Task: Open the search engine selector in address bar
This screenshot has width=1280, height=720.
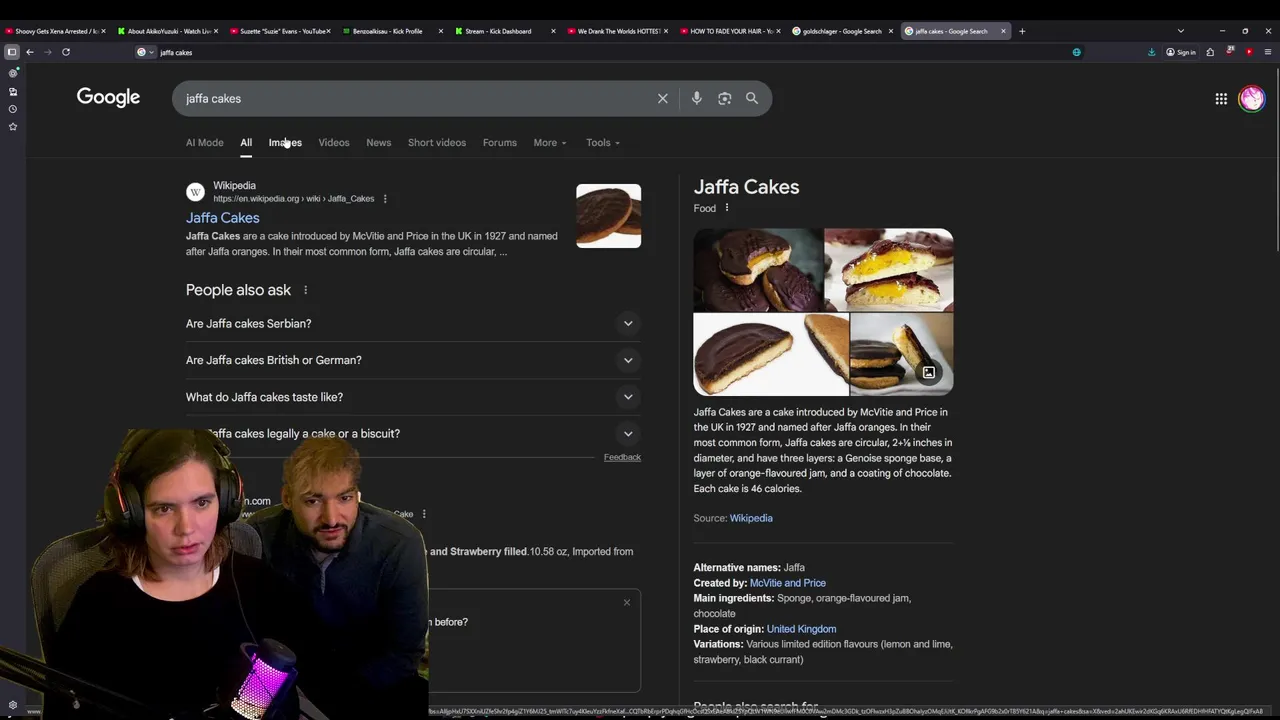Action: [x=146, y=52]
